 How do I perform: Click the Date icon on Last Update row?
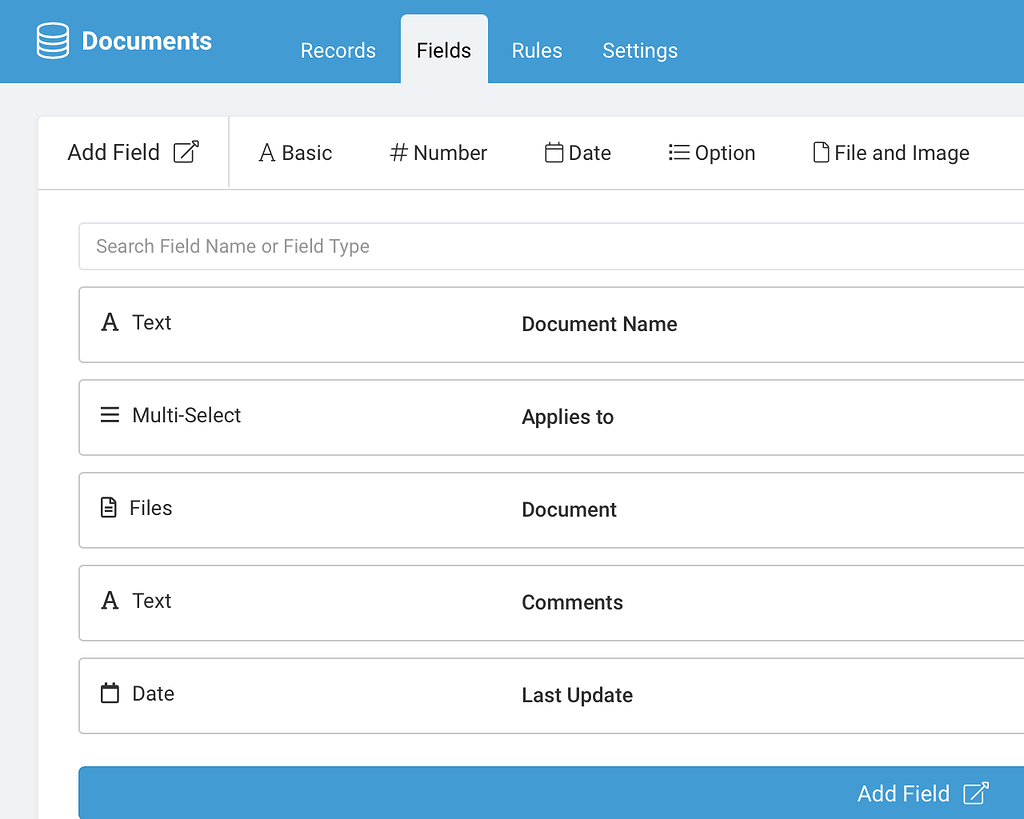tap(110, 693)
